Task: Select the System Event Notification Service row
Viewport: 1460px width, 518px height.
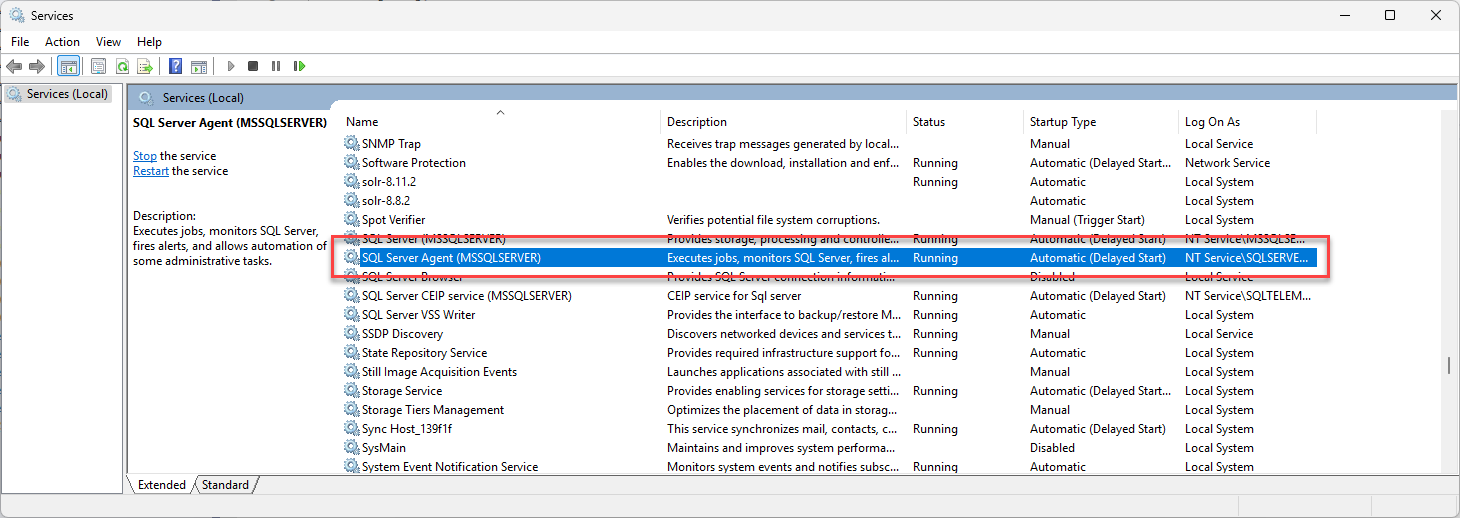Action: (830, 467)
